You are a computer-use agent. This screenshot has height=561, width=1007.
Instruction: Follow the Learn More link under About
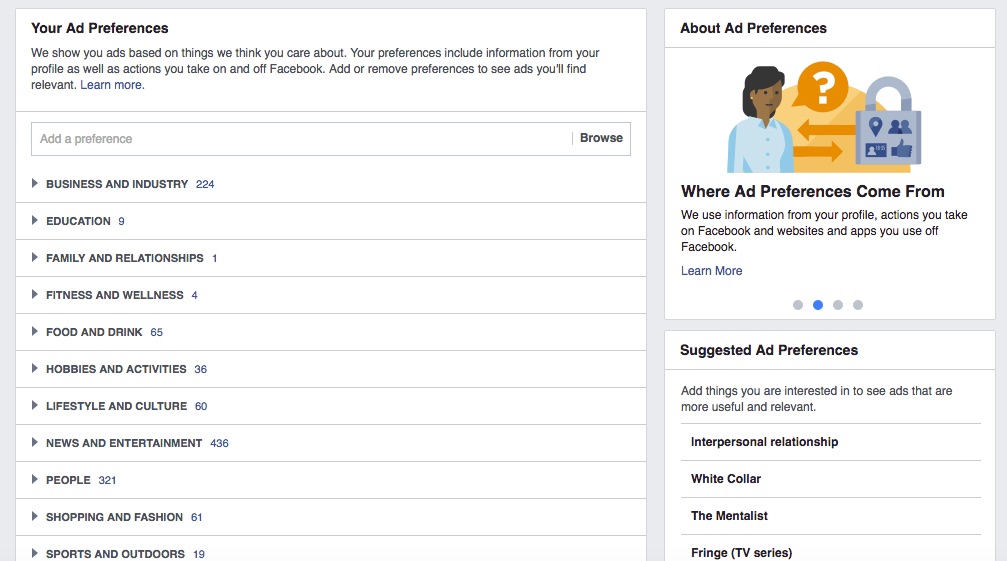click(x=711, y=271)
